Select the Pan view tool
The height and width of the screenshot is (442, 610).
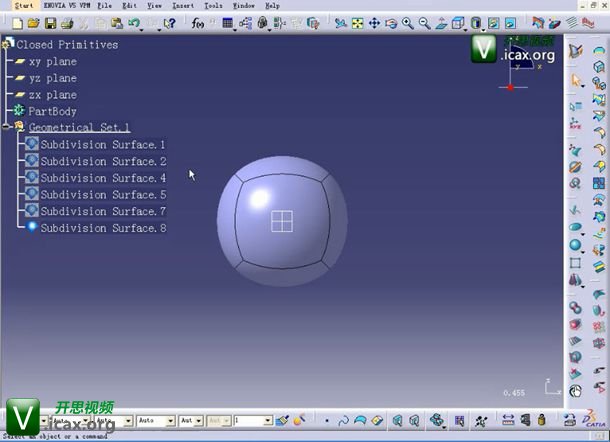pyautogui.click(x=374, y=23)
